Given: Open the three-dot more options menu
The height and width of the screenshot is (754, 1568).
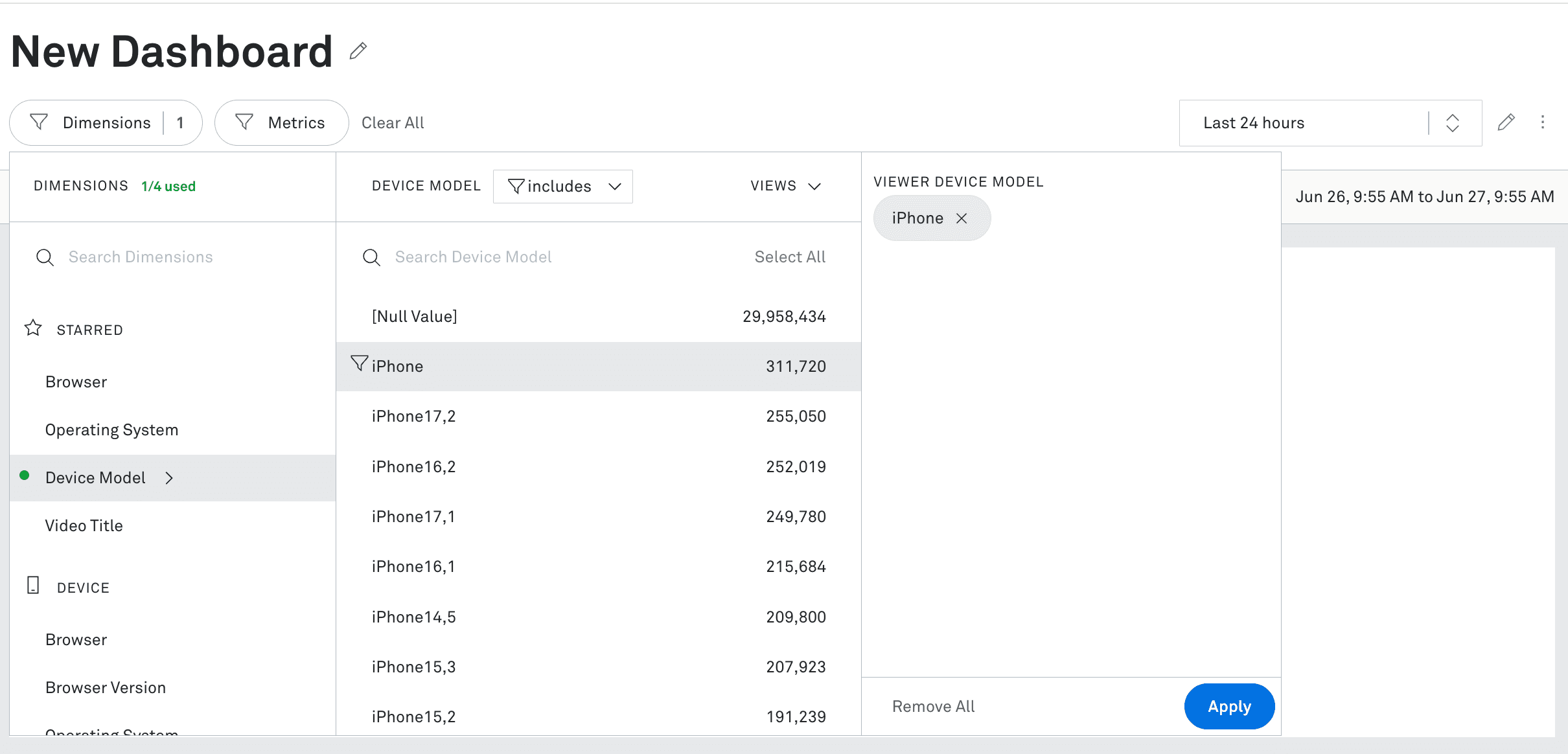Looking at the screenshot, I should click(x=1543, y=122).
